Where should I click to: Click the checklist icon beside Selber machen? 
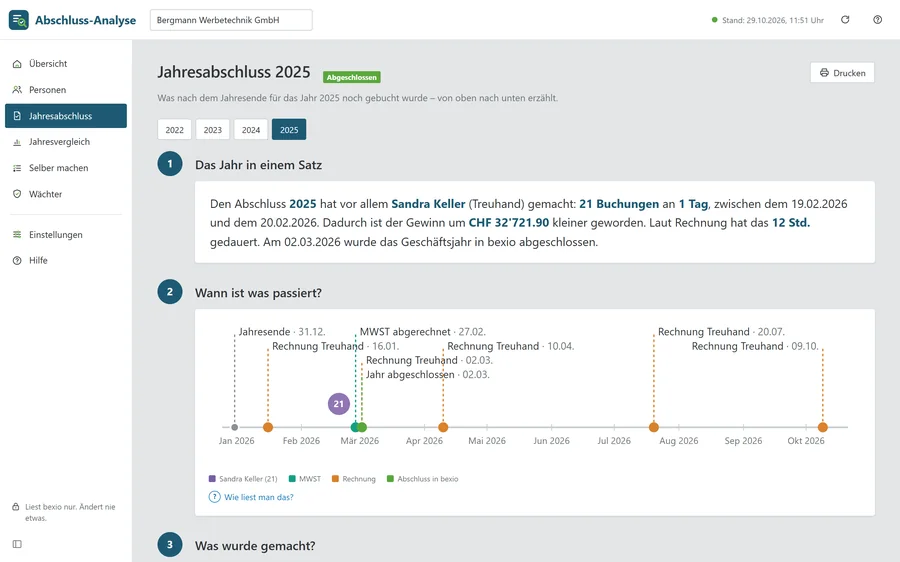[17, 168]
